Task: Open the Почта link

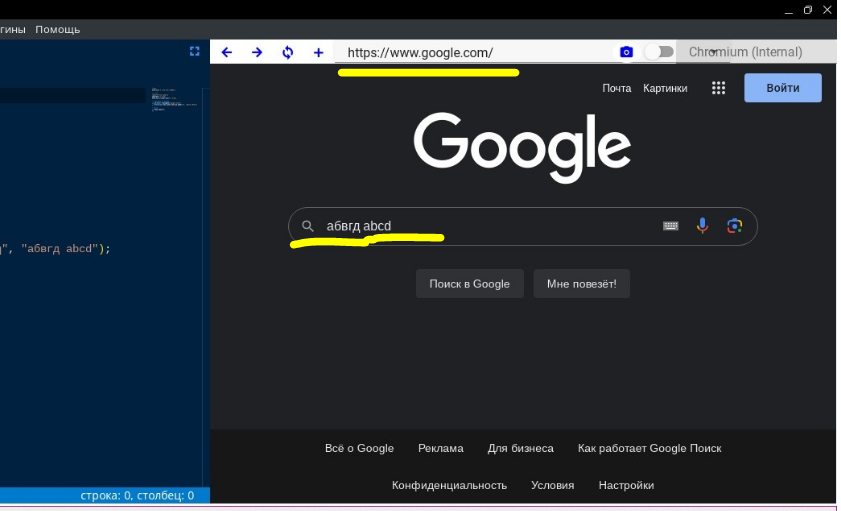Action: tap(616, 88)
